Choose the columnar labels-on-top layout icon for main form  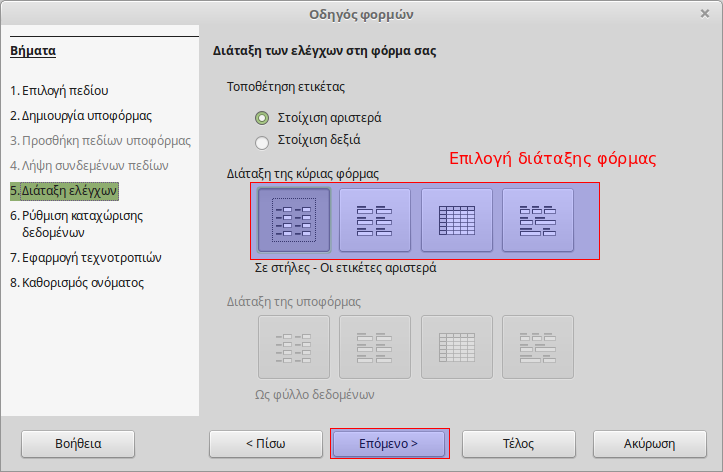pyautogui.click(x=374, y=220)
